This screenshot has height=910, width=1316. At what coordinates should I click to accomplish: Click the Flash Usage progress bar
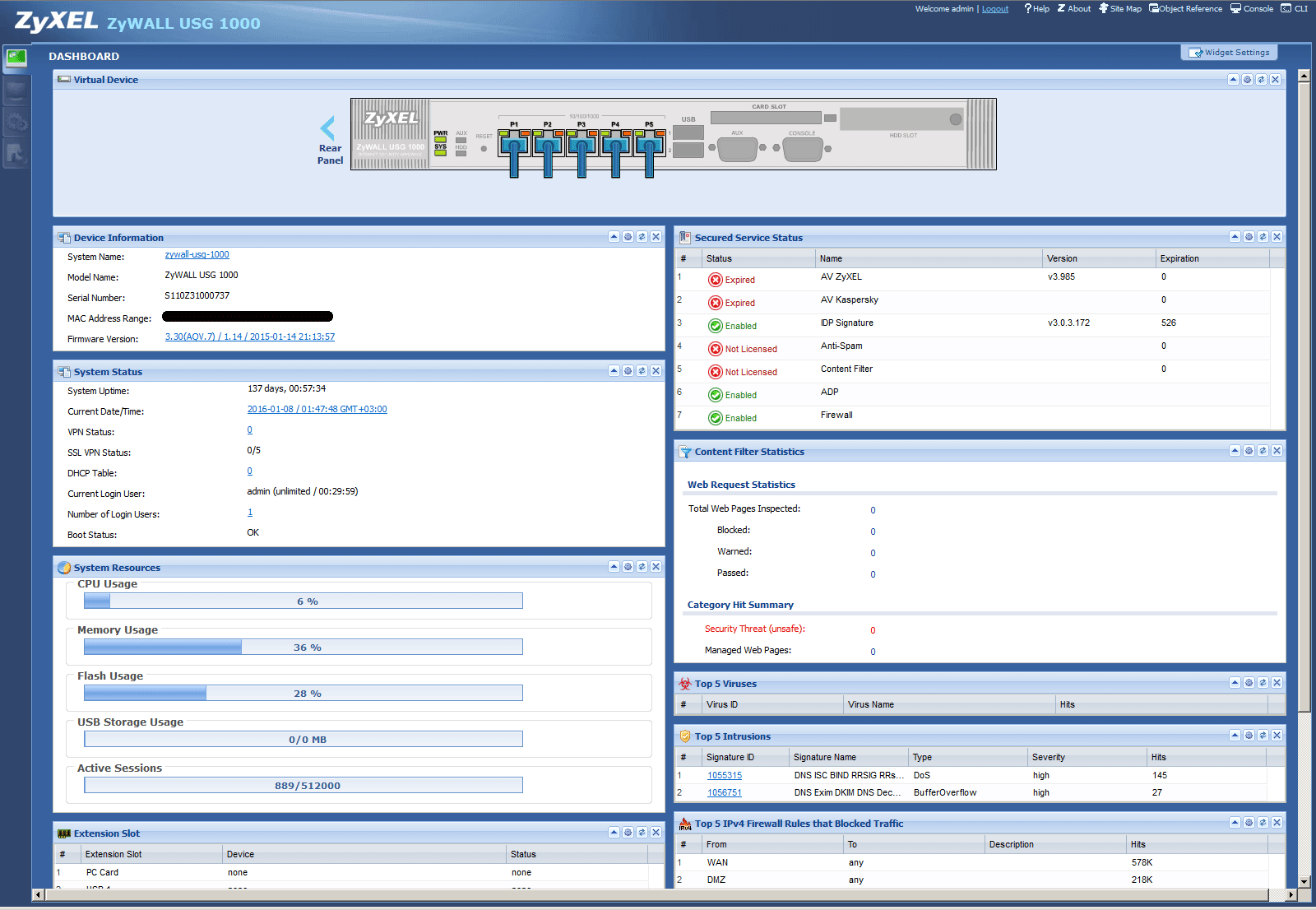(x=304, y=694)
